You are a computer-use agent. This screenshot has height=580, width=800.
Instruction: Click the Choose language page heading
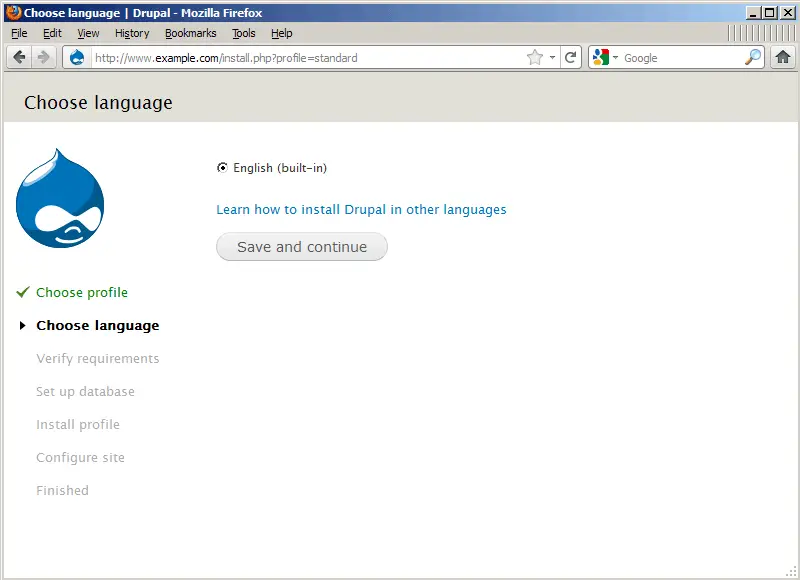98,103
